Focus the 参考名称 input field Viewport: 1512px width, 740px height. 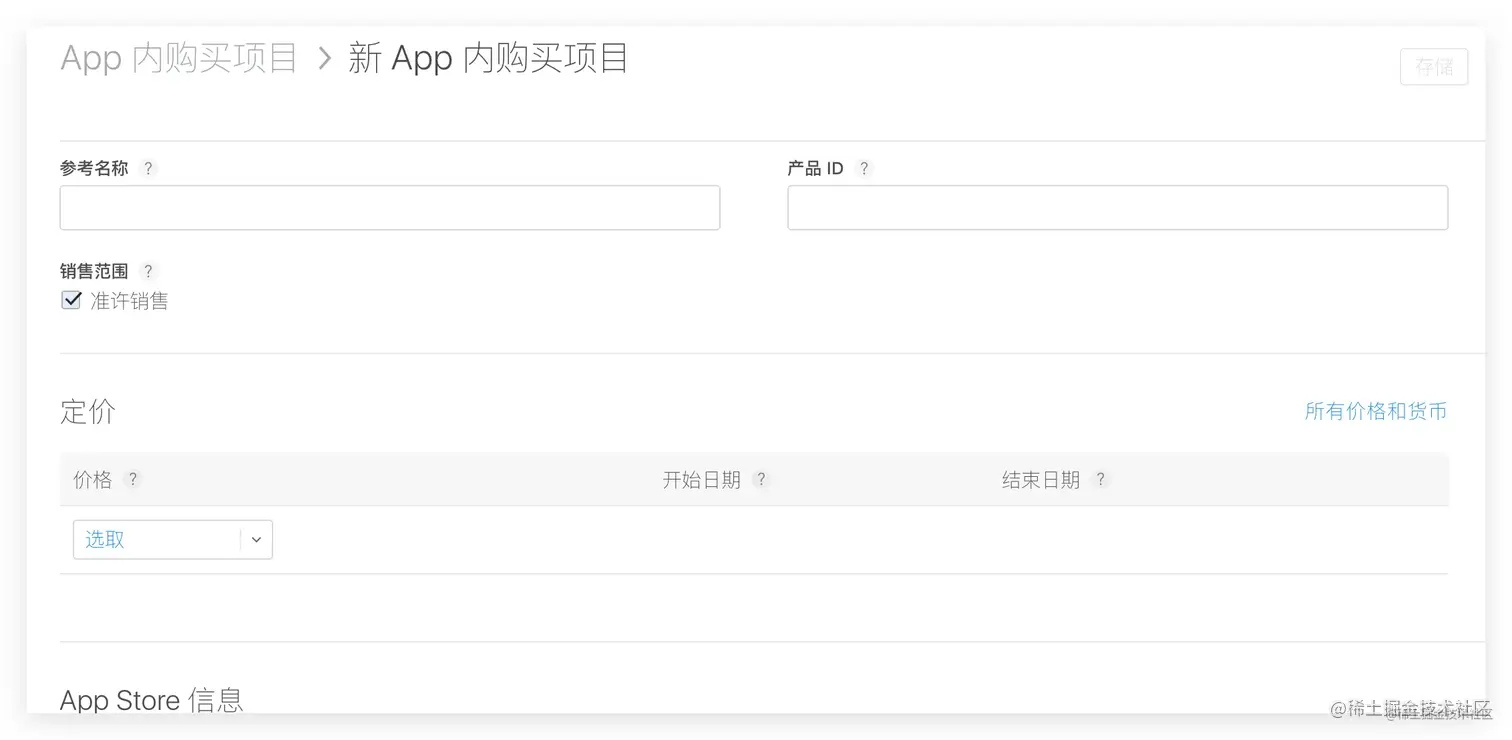point(390,207)
